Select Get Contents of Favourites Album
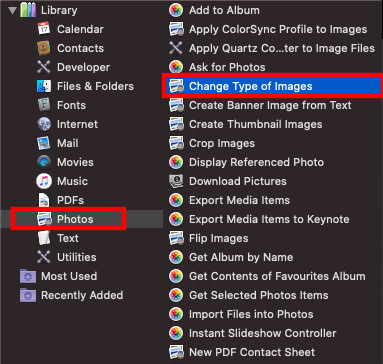This screenshot has width=383, height=364. tap(277, 276)
